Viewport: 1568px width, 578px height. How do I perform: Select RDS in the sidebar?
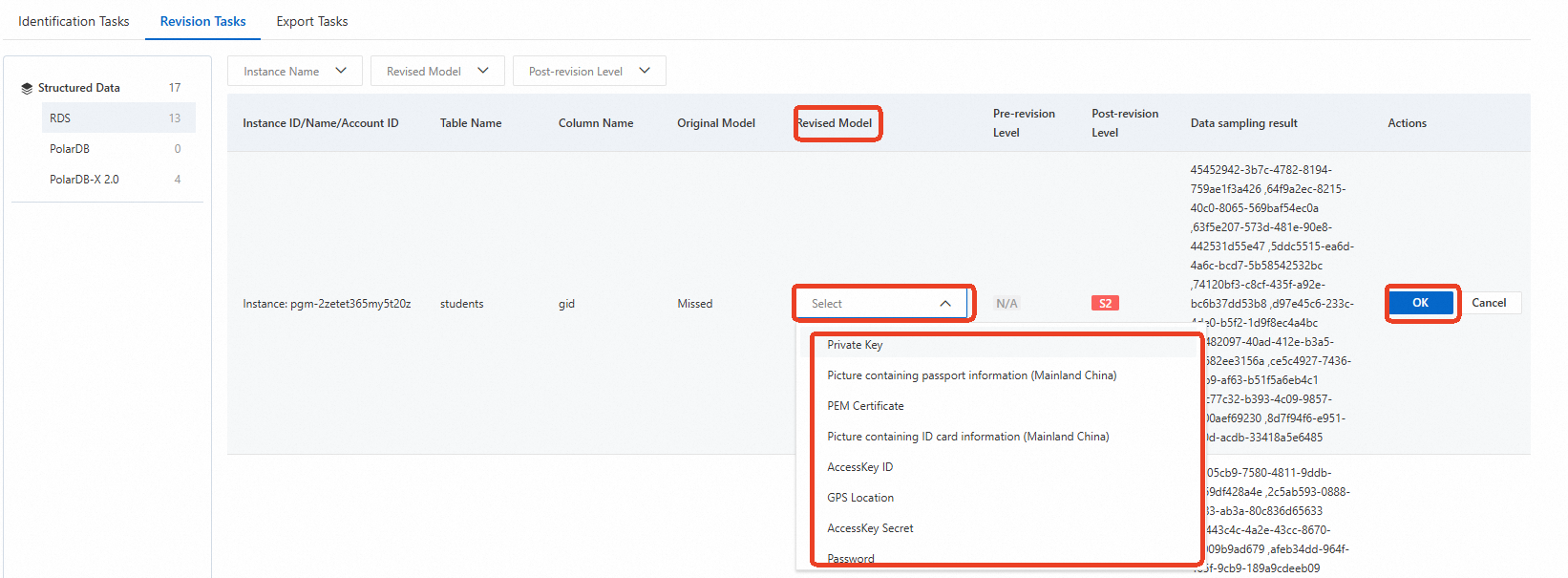click(x=118, y=118)
